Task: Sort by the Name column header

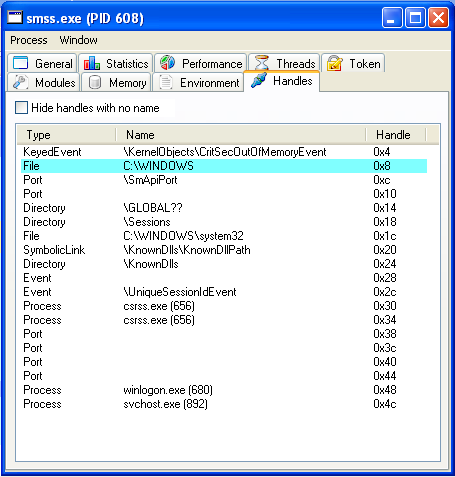Action: [241, 135]
